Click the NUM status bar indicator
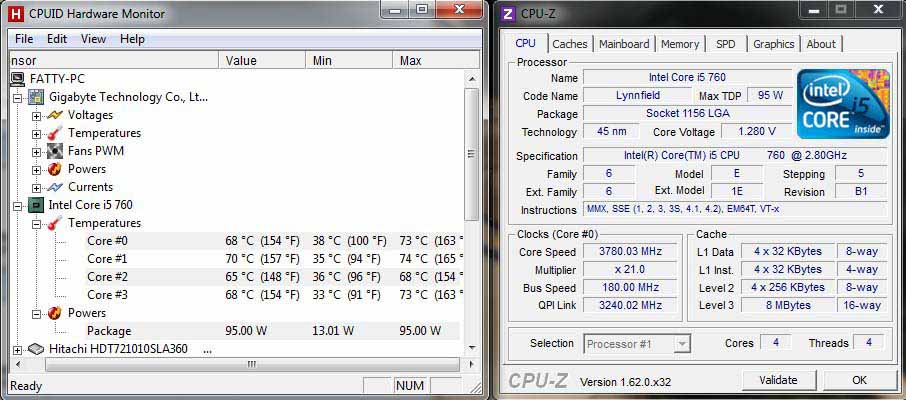The width and height of the screenshot is (906, 400). 411,386
